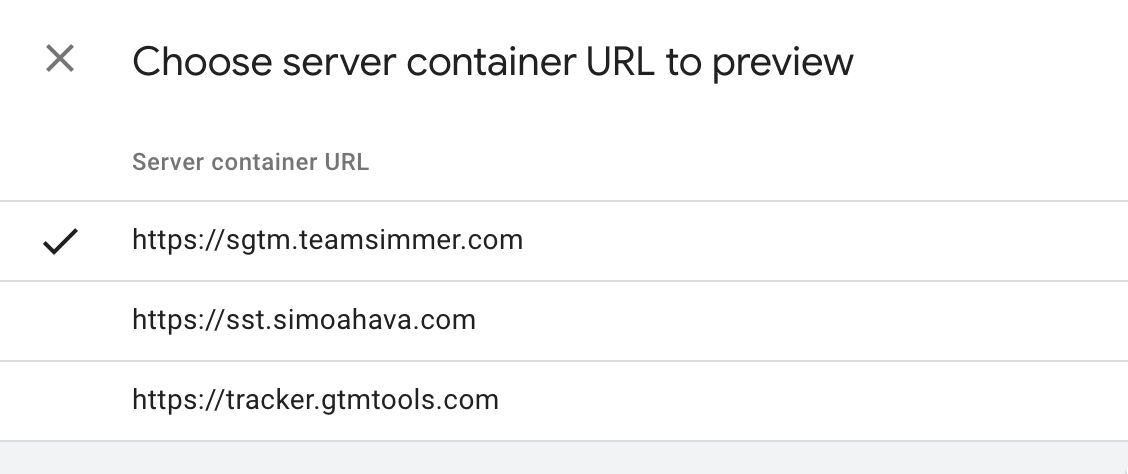Click empty check area left of sst.simoahava.com
The width and height of the screenshot is (1128, 474).
coord(60,321)
